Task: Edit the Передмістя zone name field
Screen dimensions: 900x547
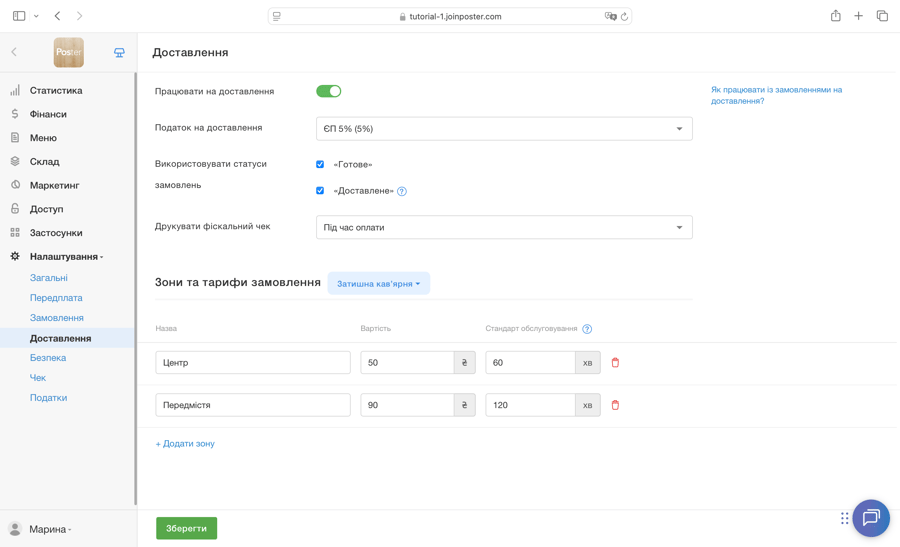Action: click(x=253, y=405)
